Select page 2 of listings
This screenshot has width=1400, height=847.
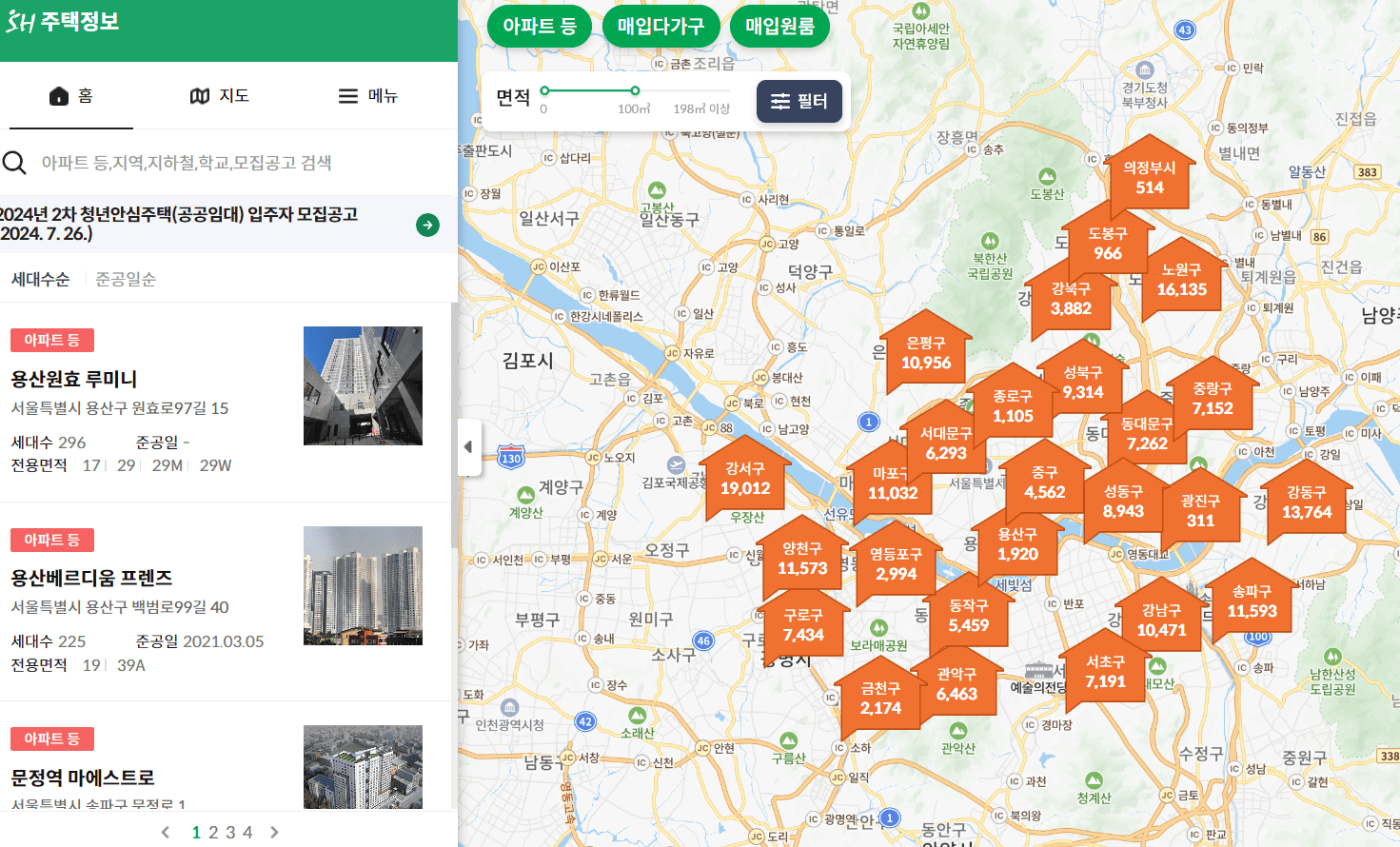[213, 833]
